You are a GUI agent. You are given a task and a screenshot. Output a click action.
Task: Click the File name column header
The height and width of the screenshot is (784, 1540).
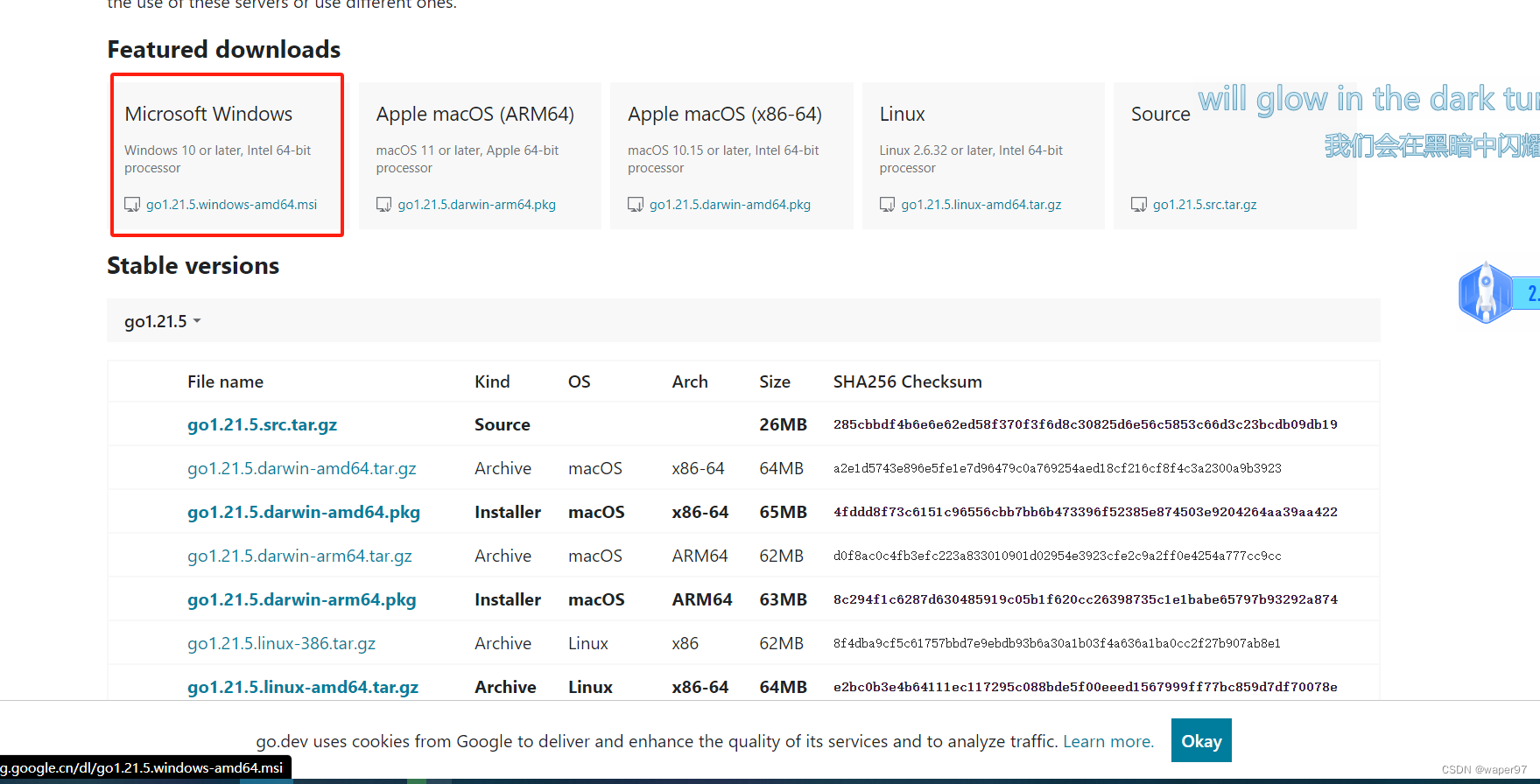(x=225, y=381)
